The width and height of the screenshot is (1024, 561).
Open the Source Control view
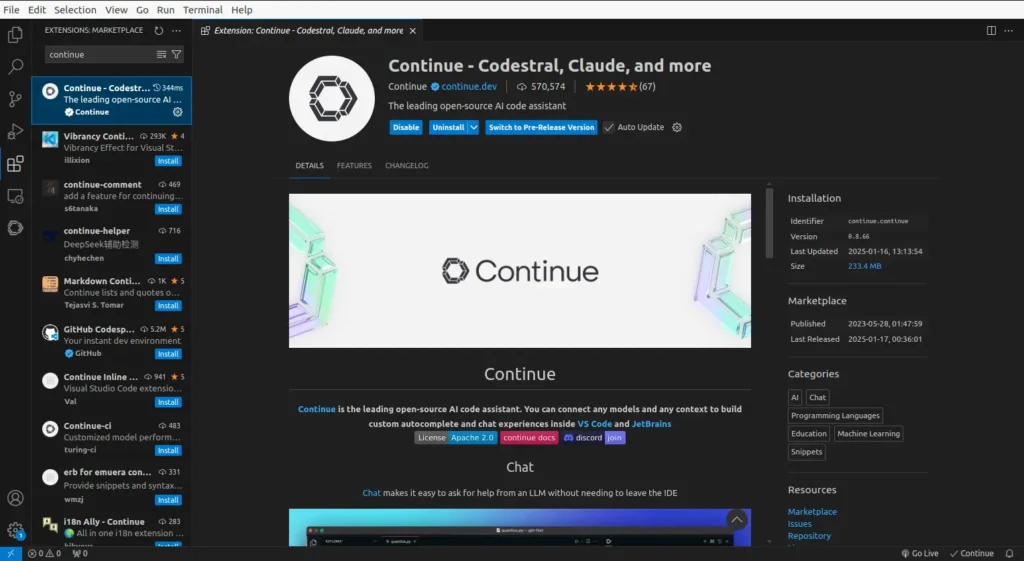[15, 99]
